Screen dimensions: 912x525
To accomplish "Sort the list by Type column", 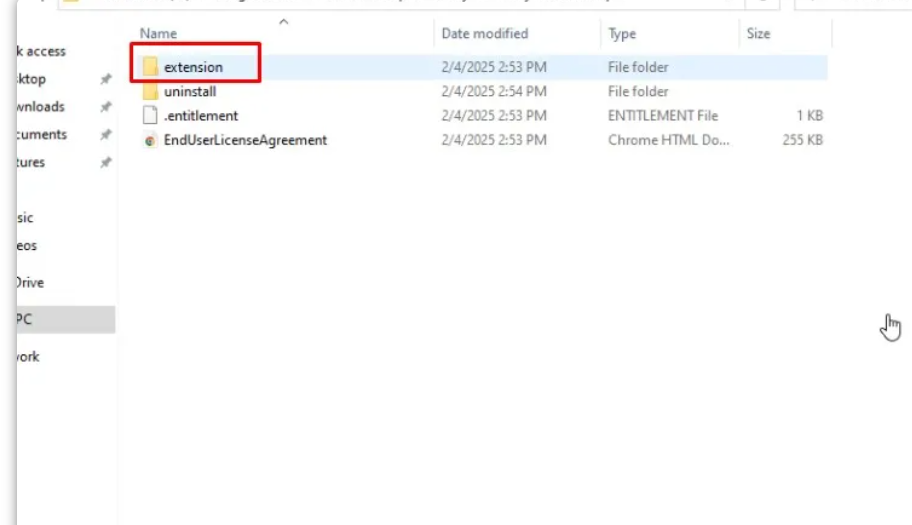I will tap(622, 34).
